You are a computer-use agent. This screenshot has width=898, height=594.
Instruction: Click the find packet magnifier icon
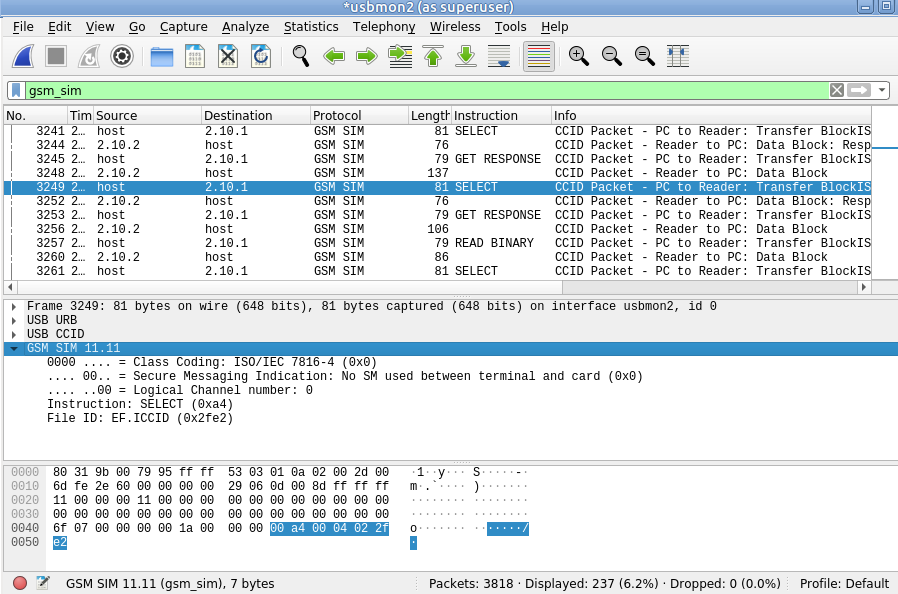(300, 56)
